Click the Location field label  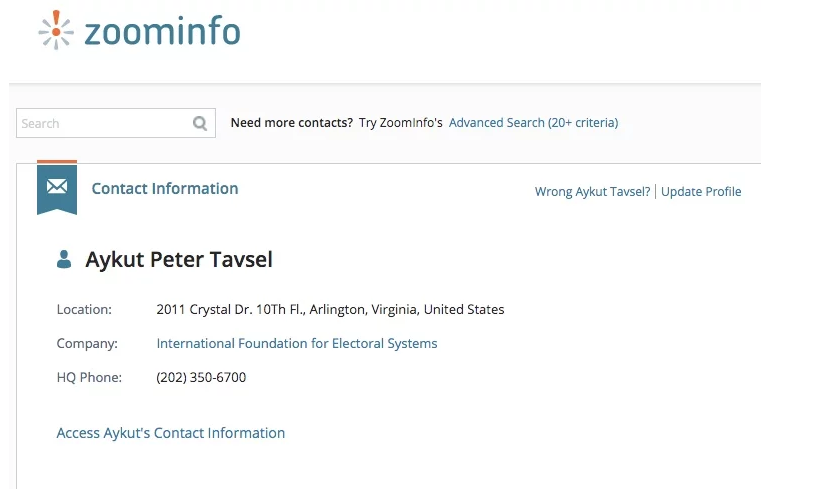(84, 310)
